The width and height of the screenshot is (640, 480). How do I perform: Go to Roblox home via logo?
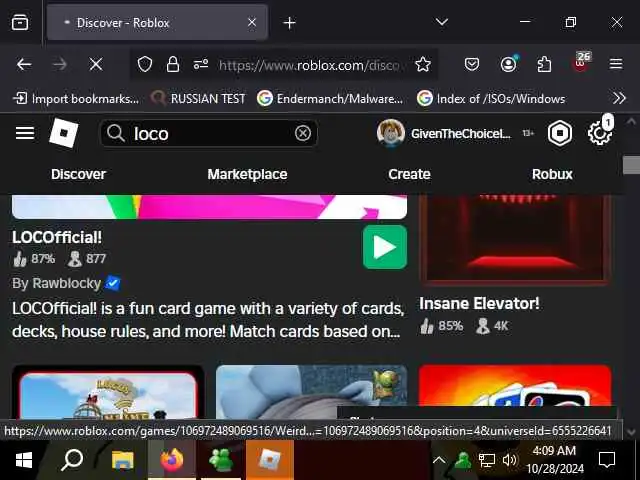pyautogui.click(x=64, y=133)
